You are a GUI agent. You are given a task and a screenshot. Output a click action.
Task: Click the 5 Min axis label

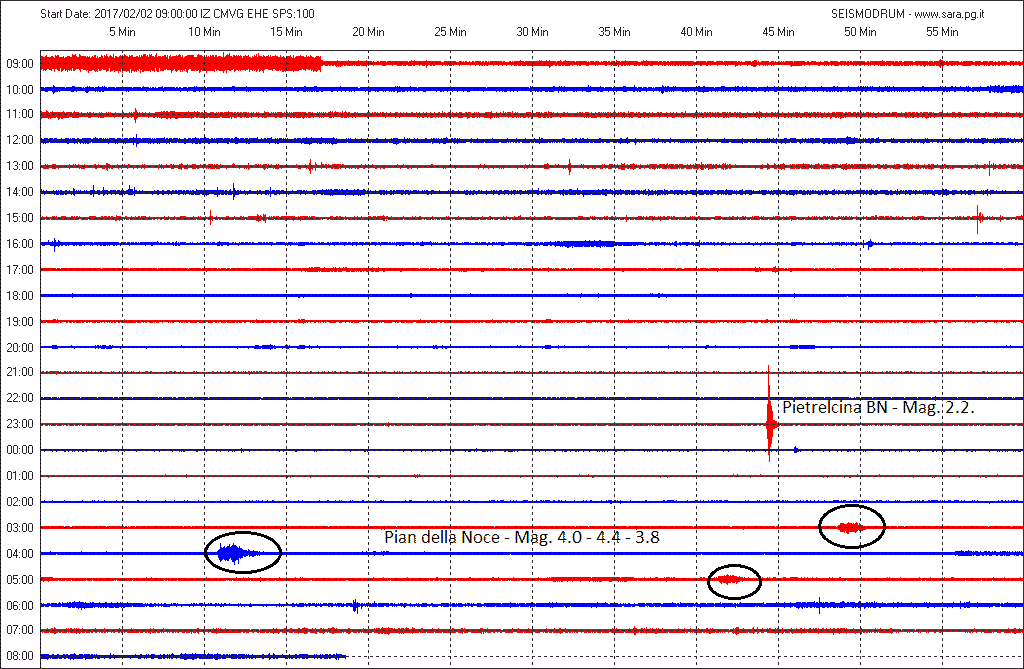point(122,31)
